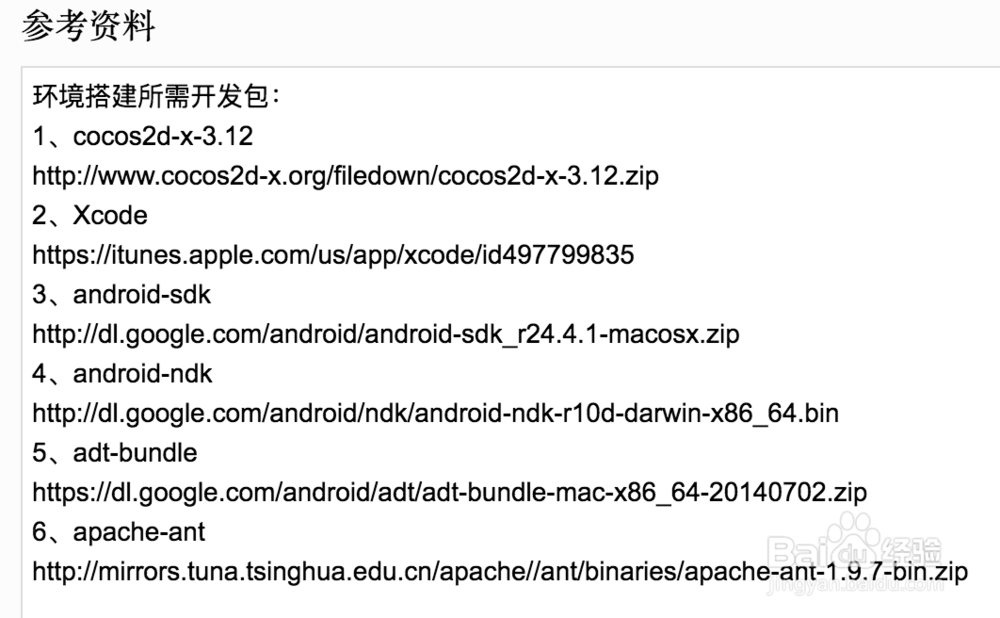Click the 参考资料 section heading
This screenshot has height=618, width=1000.
click(88, 27)
